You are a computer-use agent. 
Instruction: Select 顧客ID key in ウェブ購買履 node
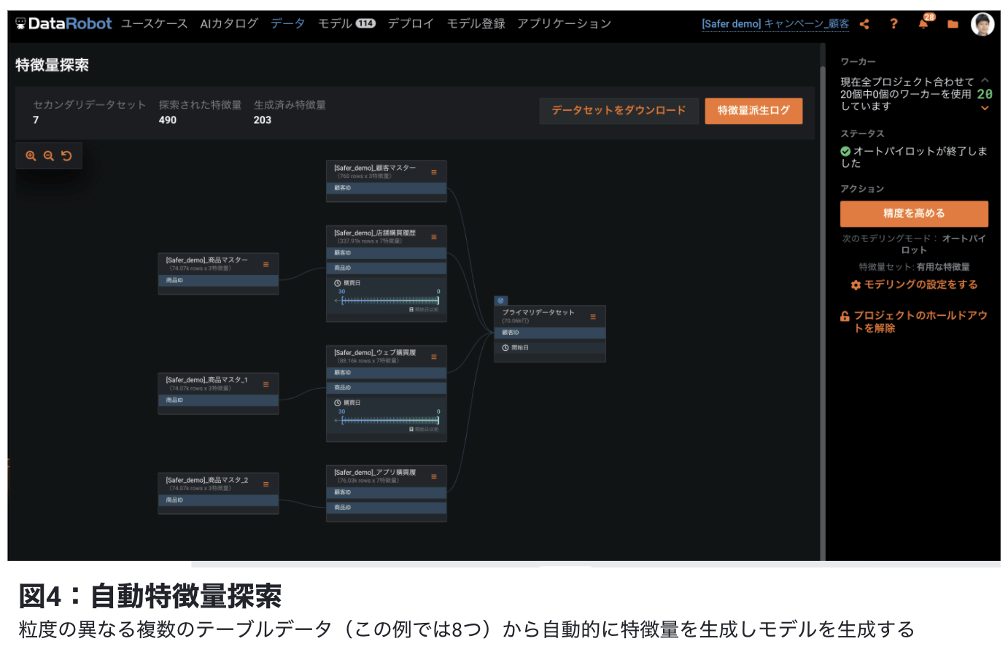click(386, 373)
